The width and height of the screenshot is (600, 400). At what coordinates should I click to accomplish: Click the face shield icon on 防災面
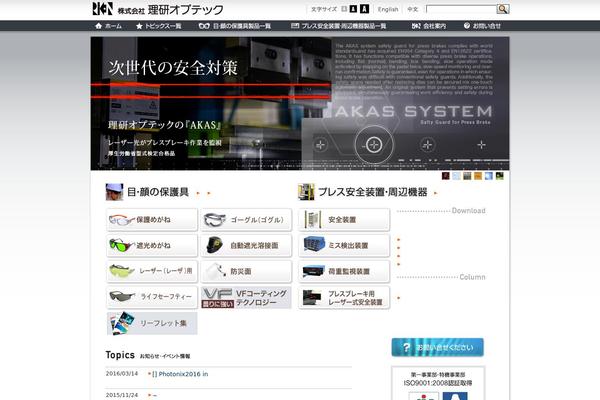click(x=215, y=271)
